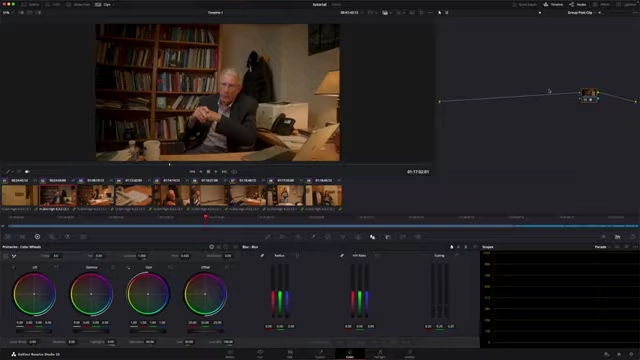Viewport: 640px width, 360px height.
Task: Open the viewer options three-dot menu
Action: [x=430, y=13]
